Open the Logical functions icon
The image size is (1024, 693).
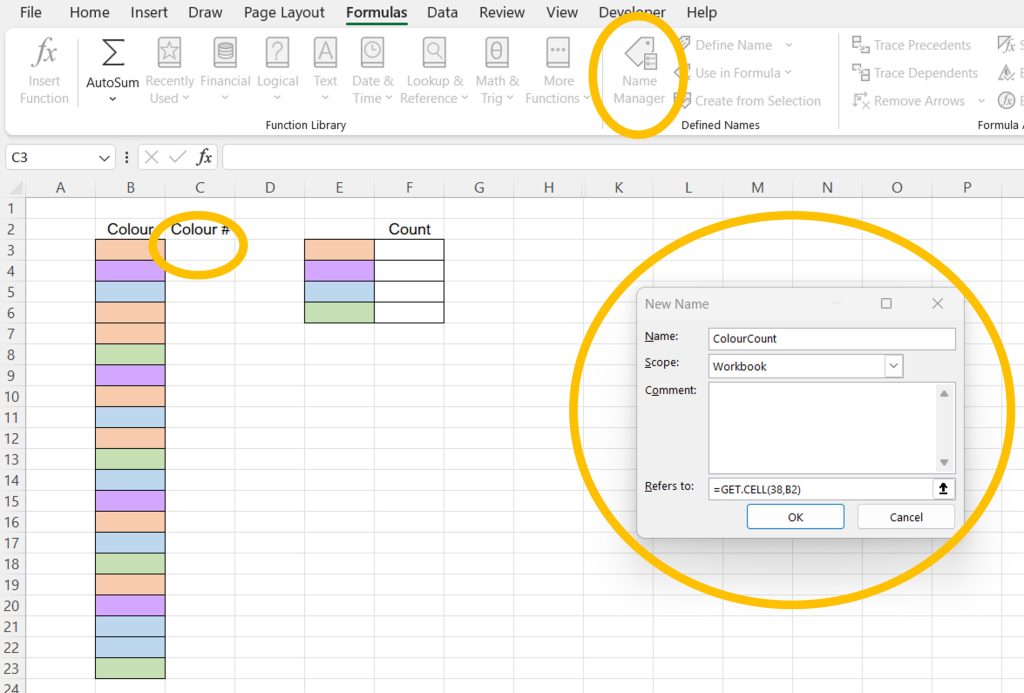pyautogui.click(x=277, y=54)
